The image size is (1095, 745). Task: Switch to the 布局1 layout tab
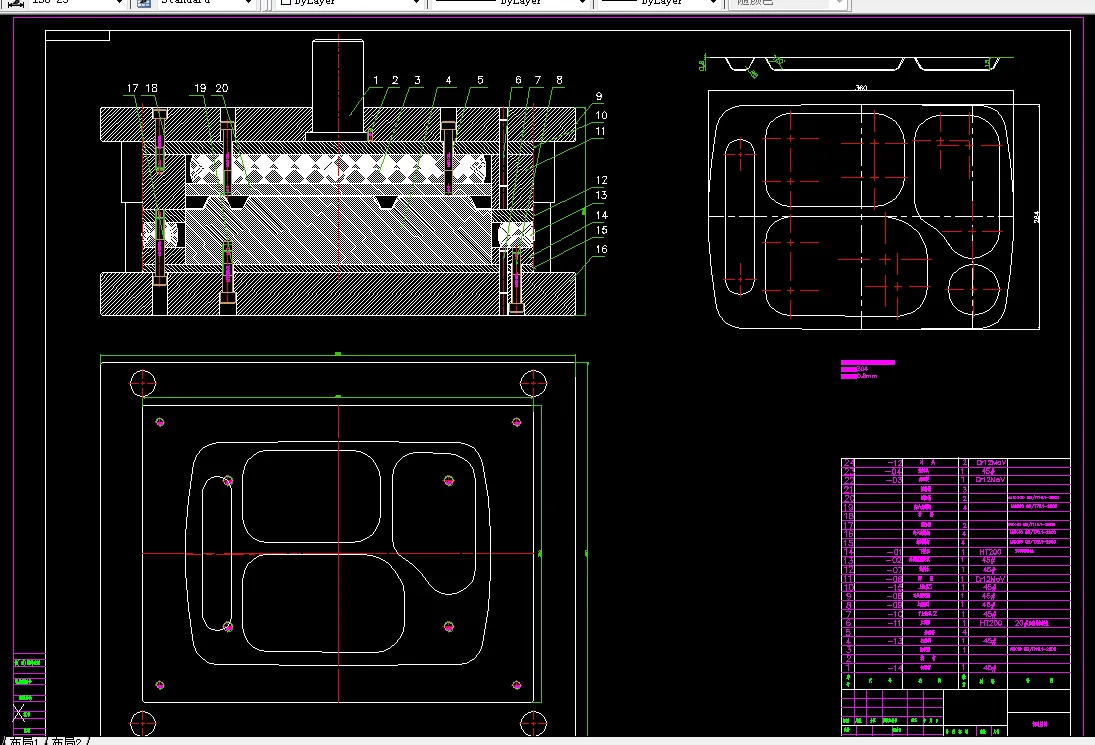(x=23, y=741)
